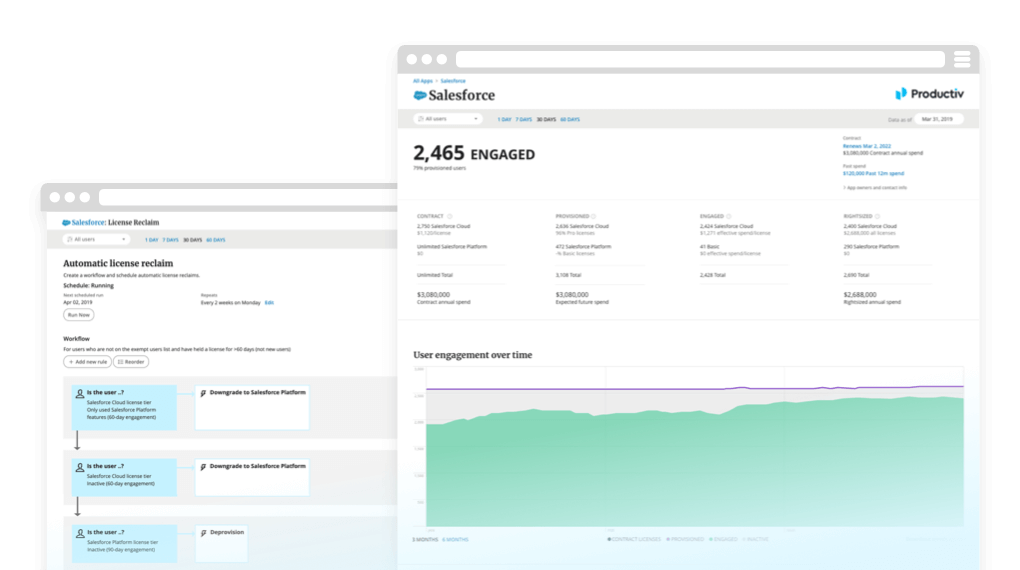The image size is (1020, 570).
Task: Select 7 DAYS range in the License Reclaim window
Action: (170, 240)
